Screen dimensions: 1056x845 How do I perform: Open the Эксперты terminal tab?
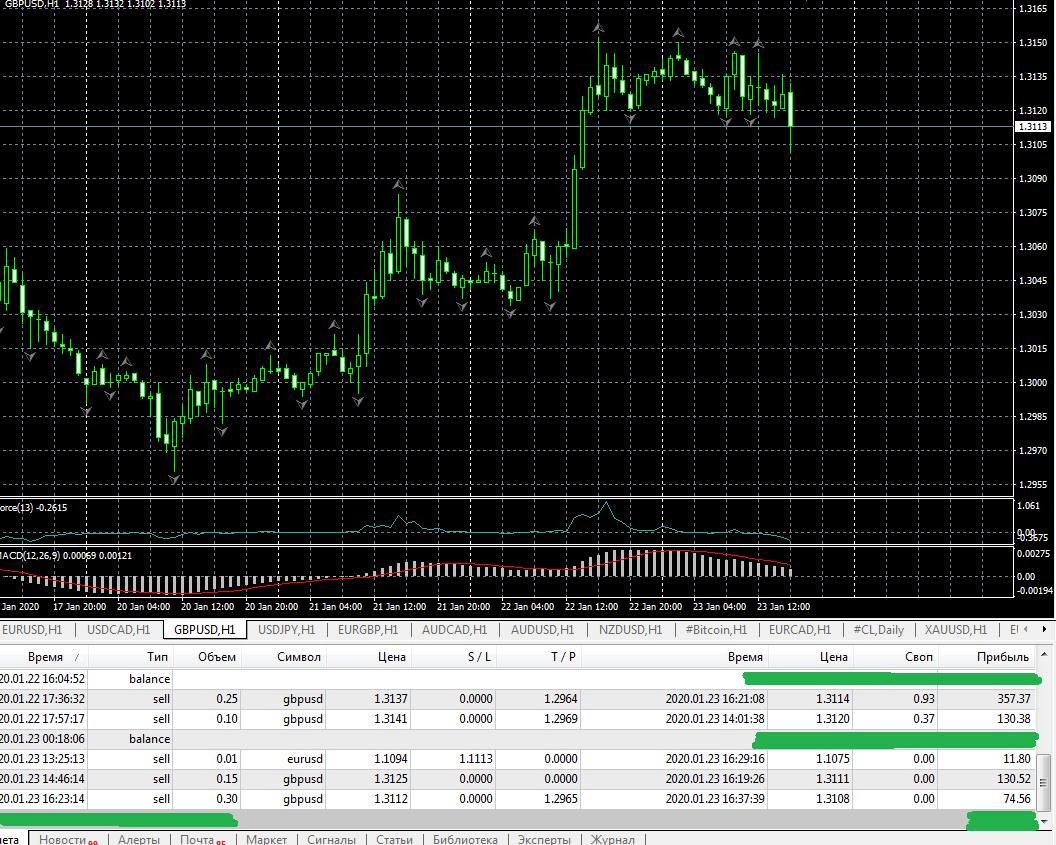pyautogui.click(x=544, y=839)
